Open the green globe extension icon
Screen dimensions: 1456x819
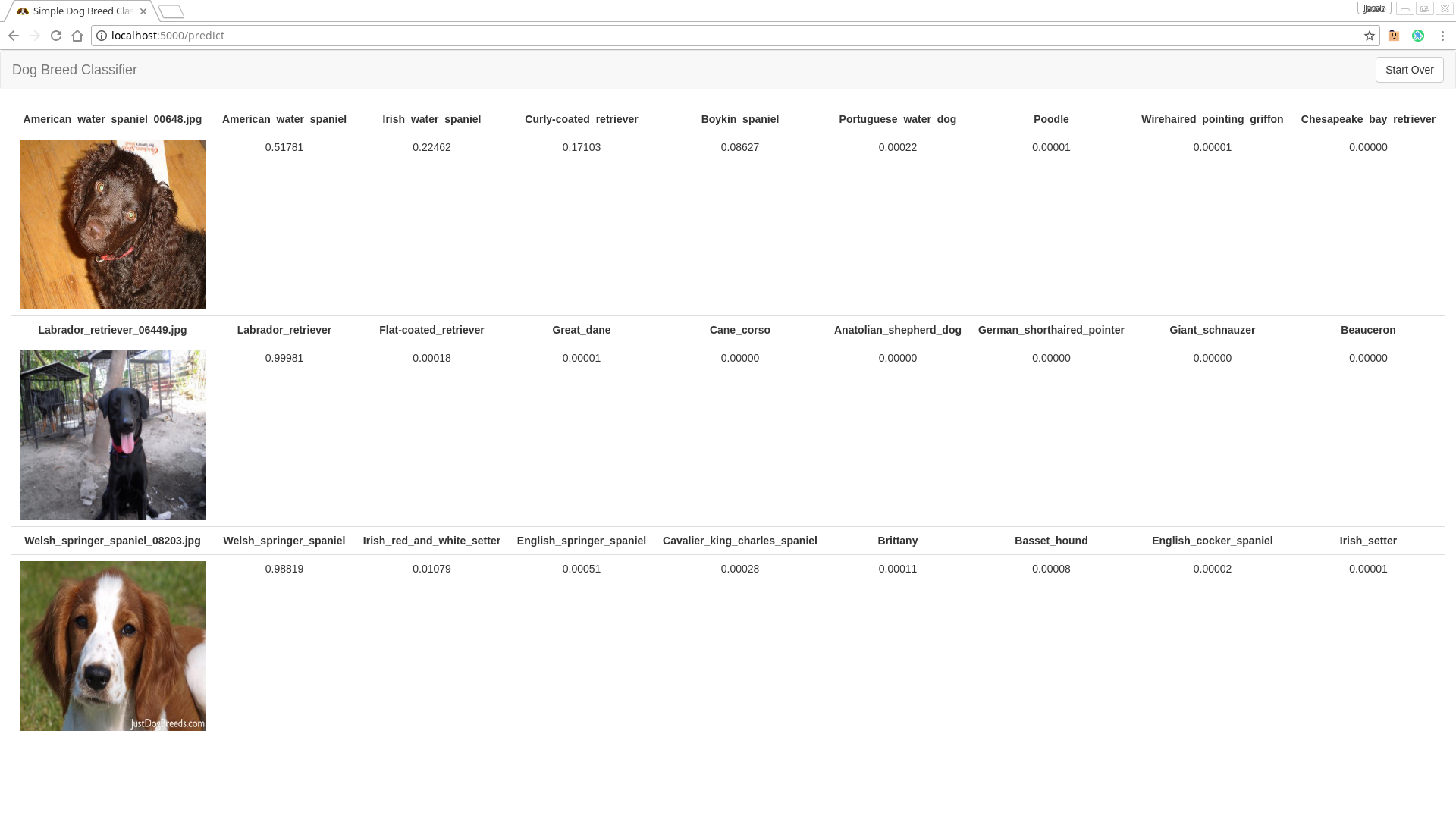(x=1418, y=36)
